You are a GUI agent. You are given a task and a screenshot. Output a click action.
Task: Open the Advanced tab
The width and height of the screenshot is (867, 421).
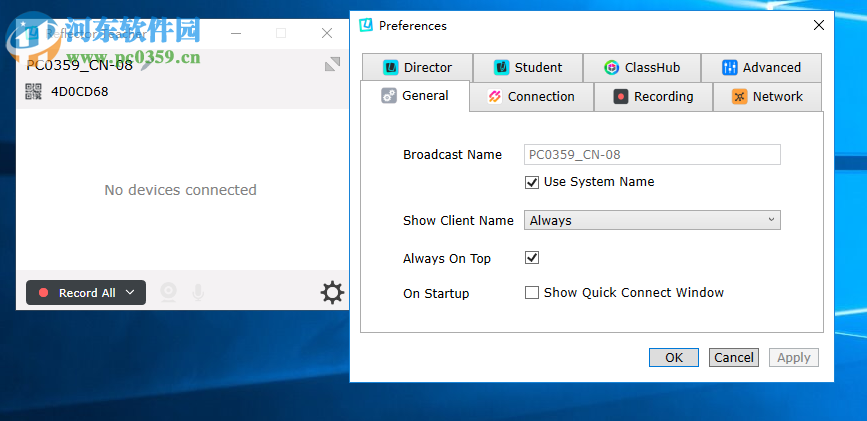pos(761,67)
